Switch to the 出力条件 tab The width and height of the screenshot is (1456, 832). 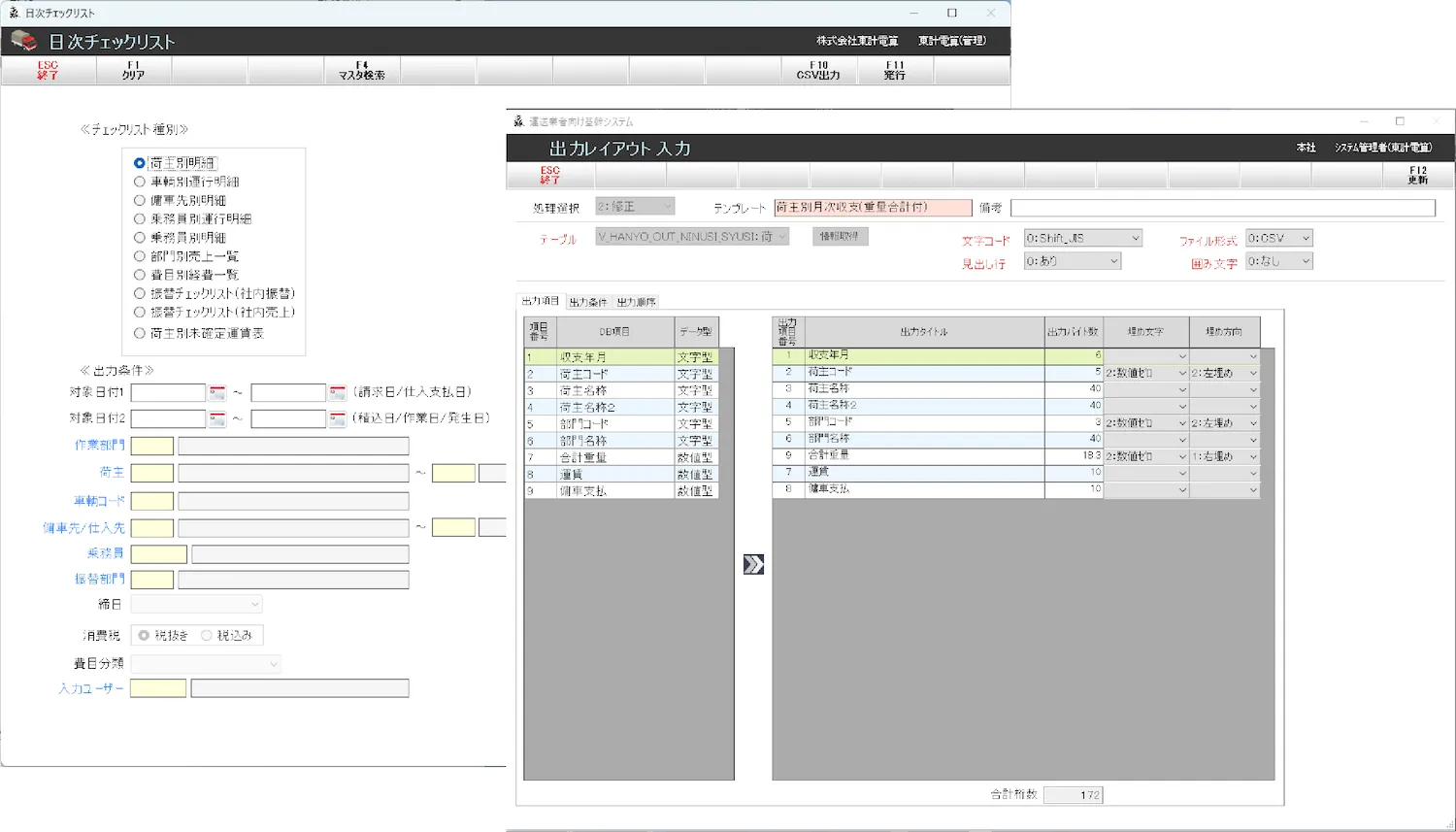[587, 302]
